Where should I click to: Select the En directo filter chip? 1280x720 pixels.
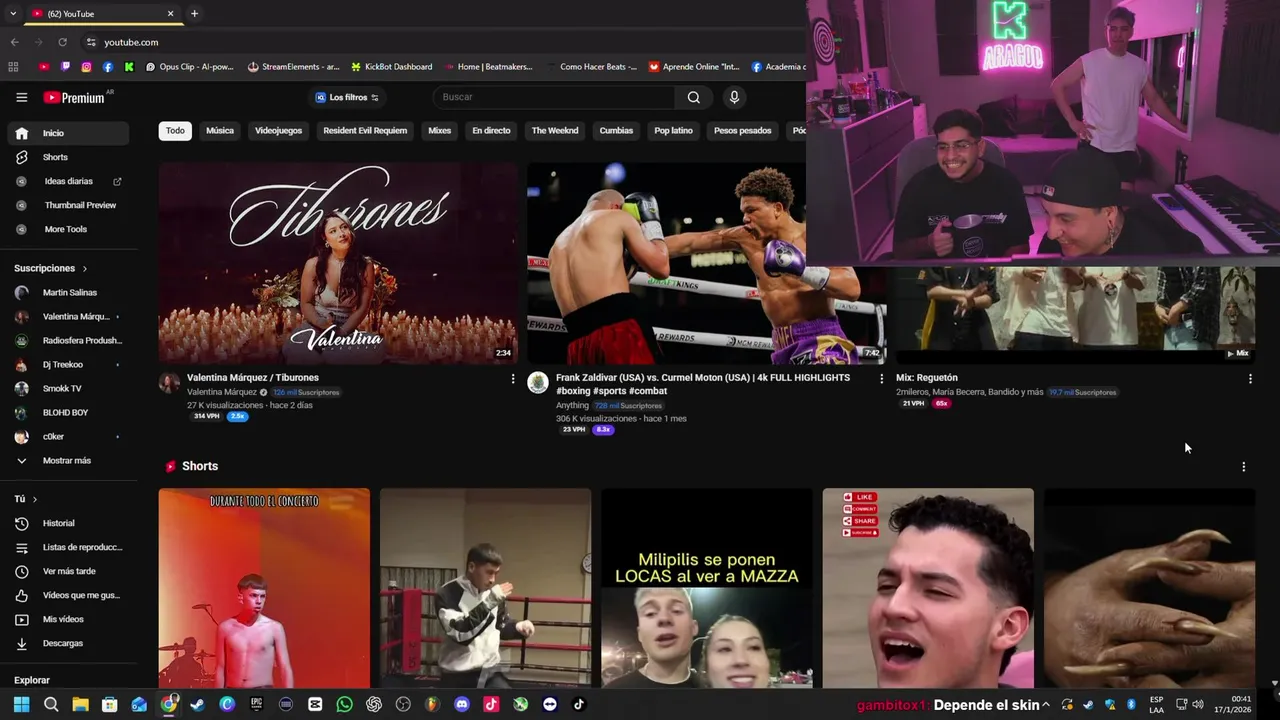[x=491, y=131]
